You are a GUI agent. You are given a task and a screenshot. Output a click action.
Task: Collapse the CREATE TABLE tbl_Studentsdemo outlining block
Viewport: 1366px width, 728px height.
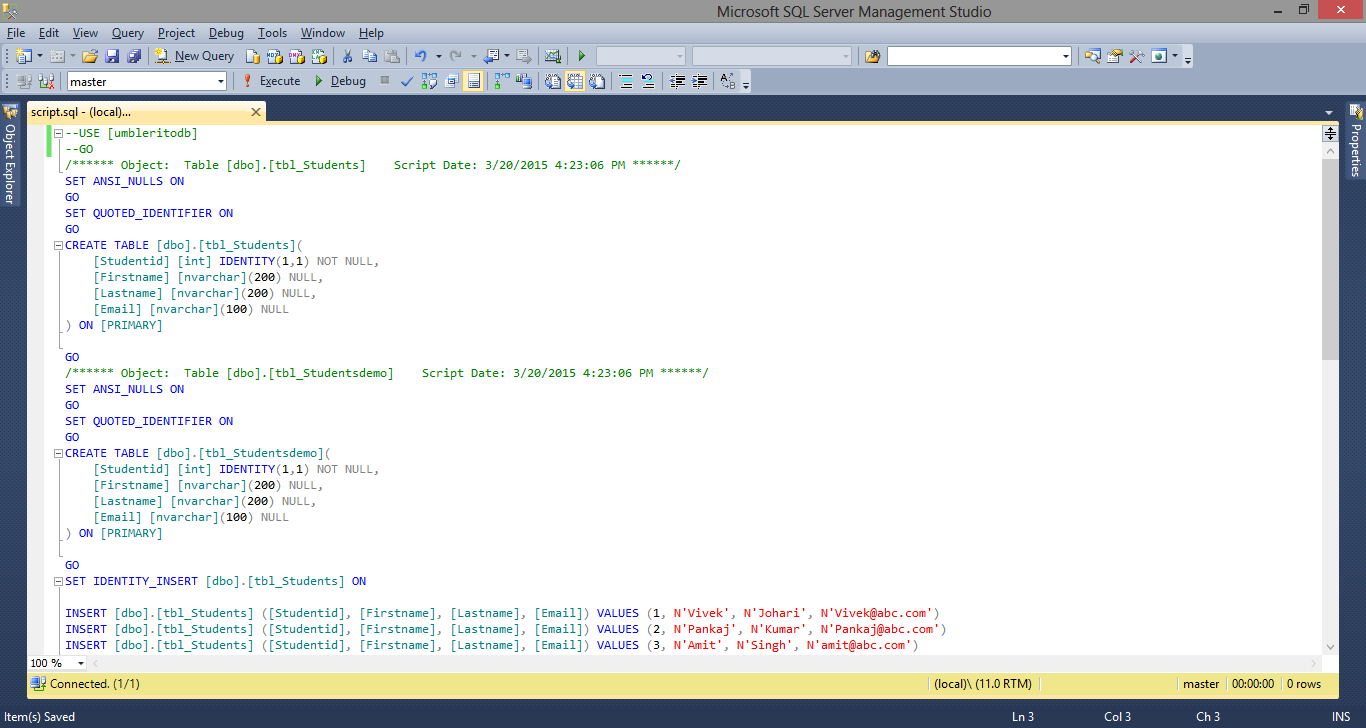click(x=59, y=453)
